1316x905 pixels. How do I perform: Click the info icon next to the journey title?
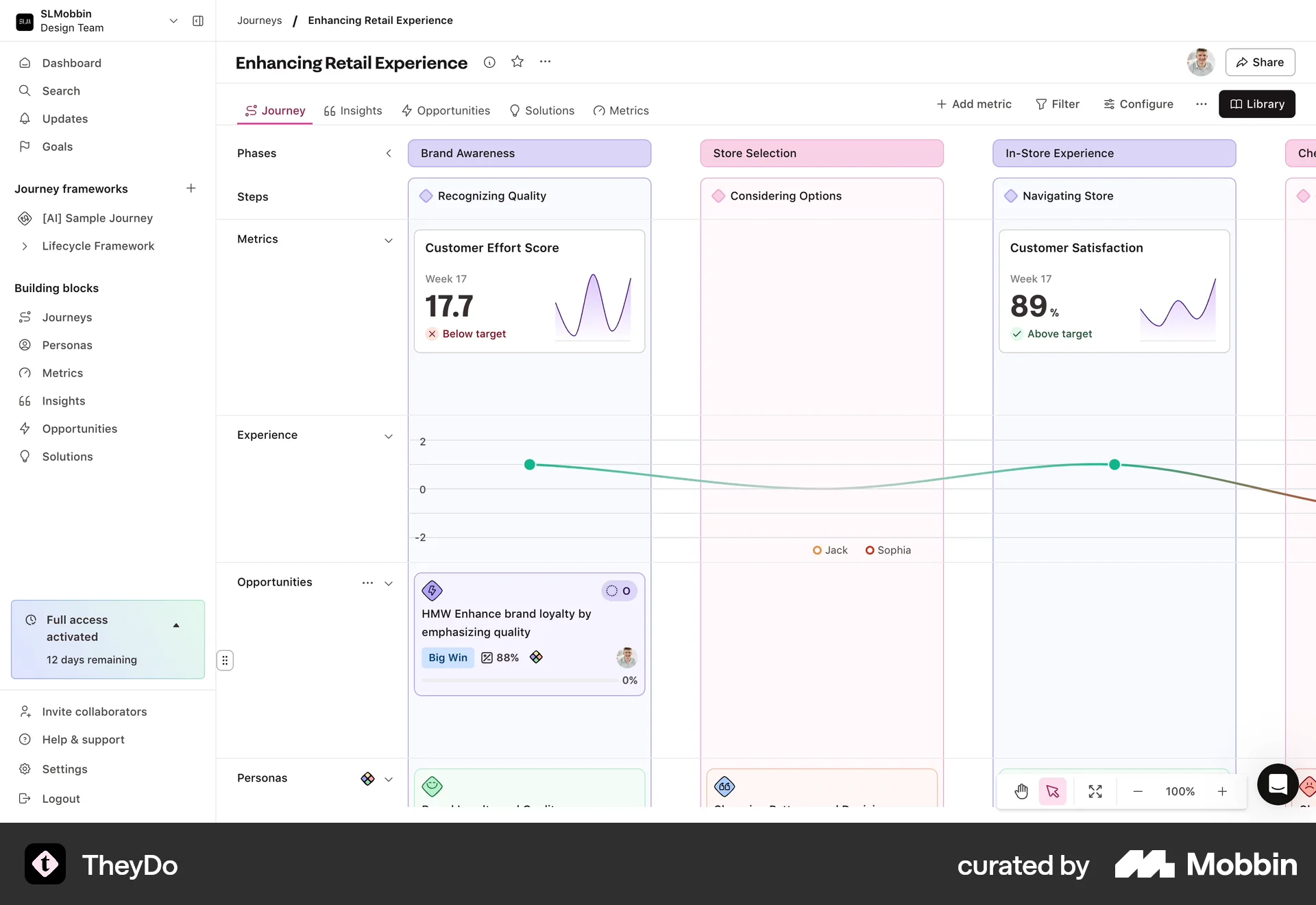click(x=489, y=62)
